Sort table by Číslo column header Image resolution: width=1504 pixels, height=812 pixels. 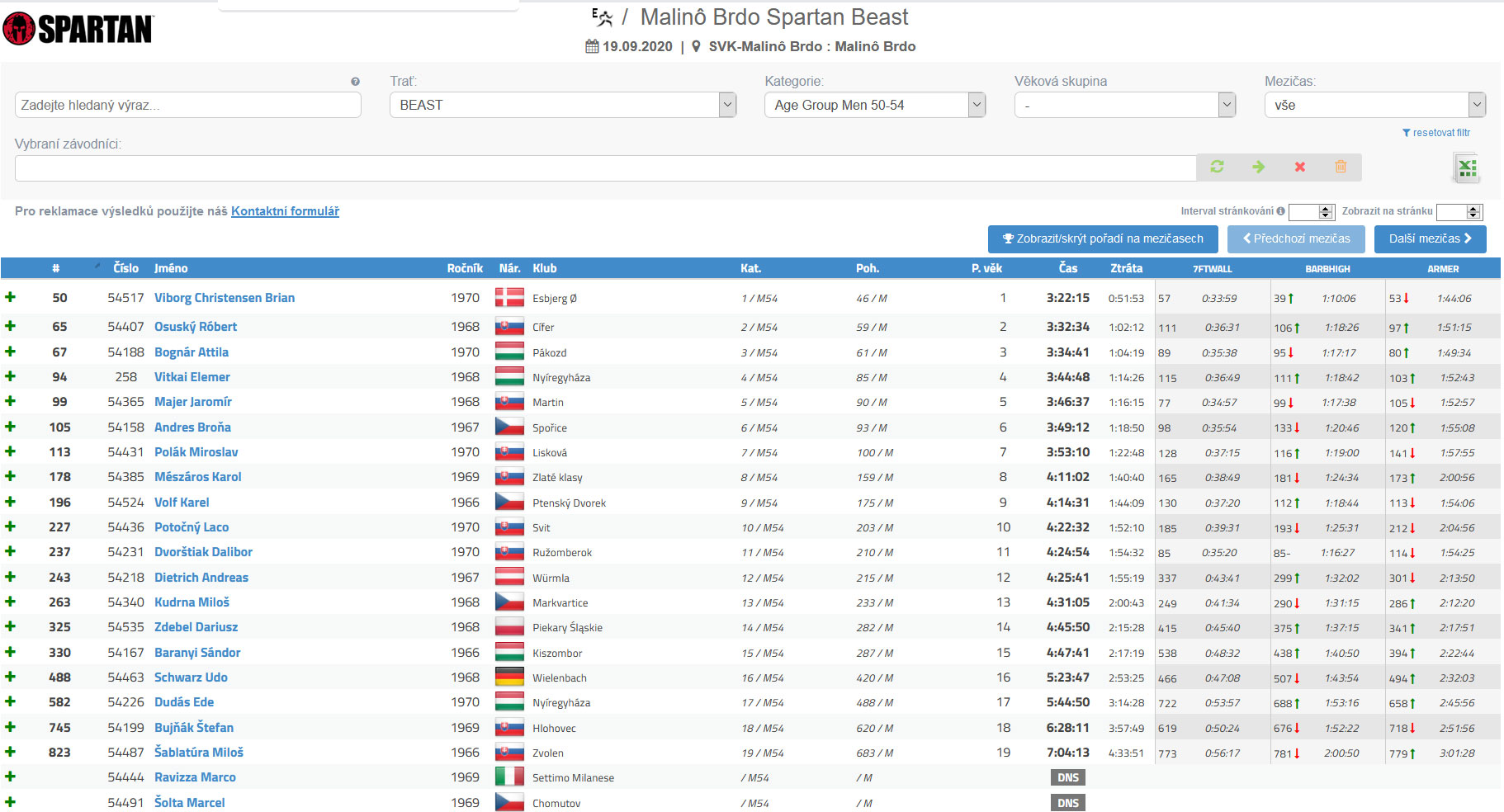tap(125, 268)
